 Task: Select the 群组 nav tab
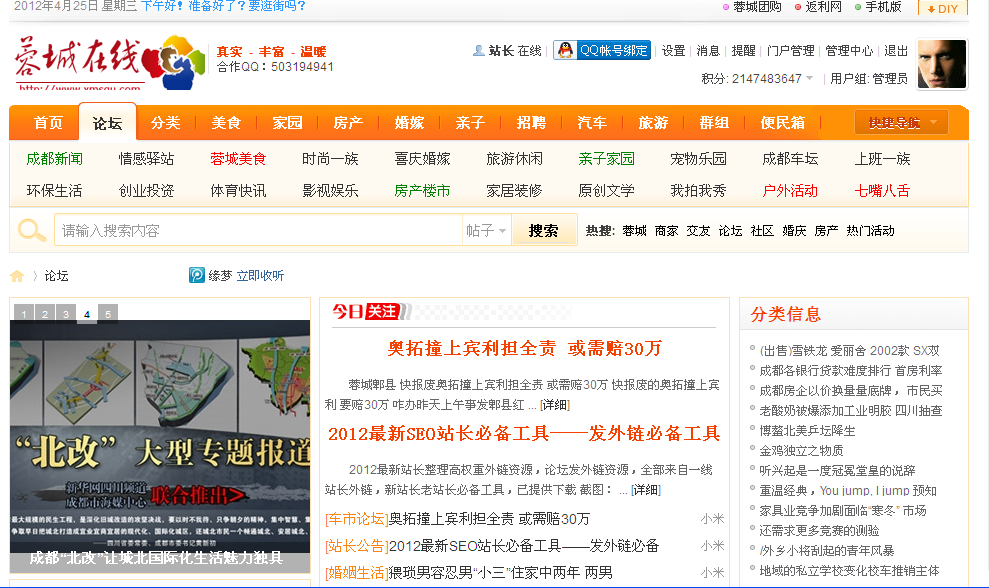[714, 122]
